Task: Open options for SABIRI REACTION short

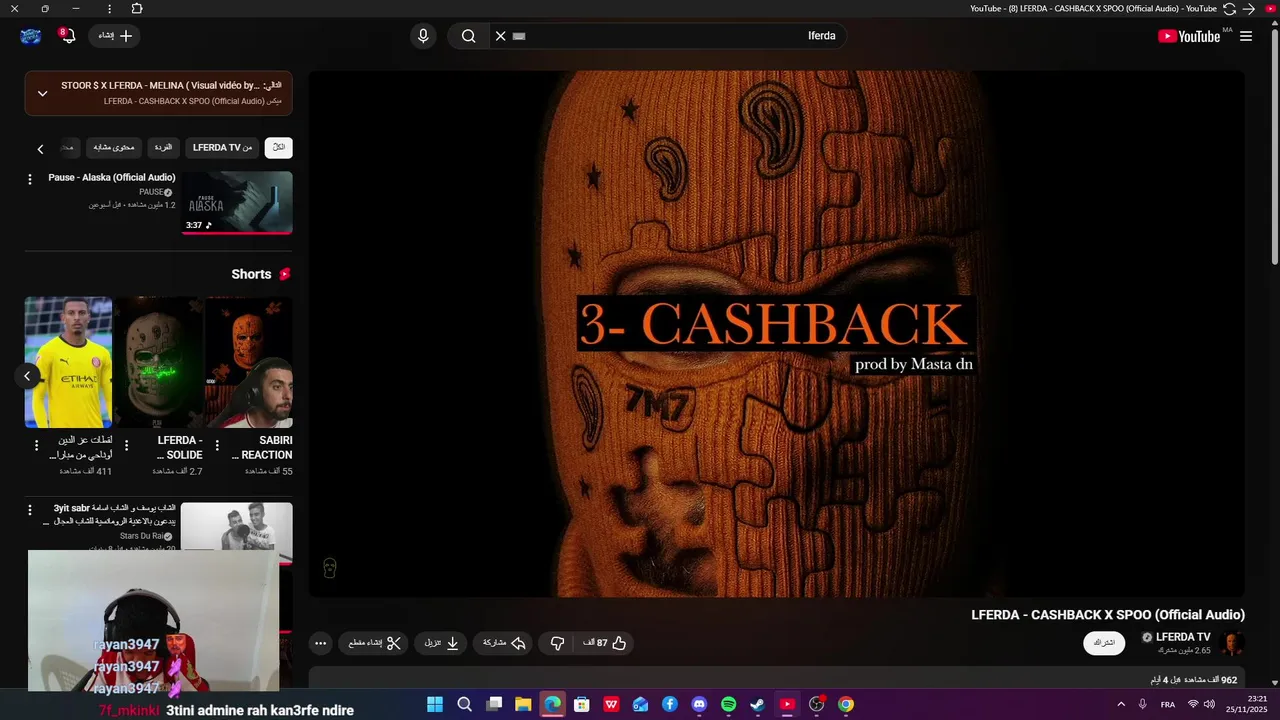Action: [217, 445]
